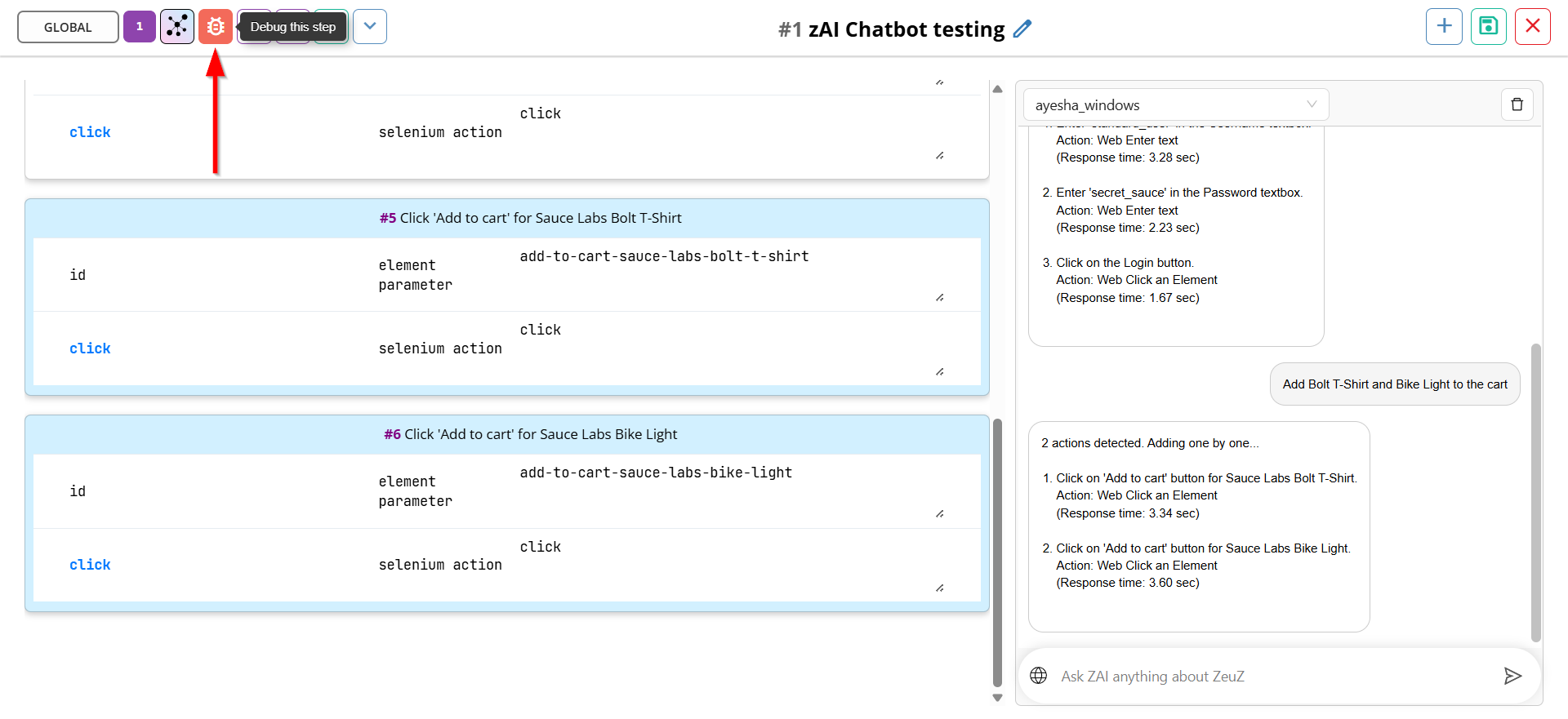The height and width of the screenshot is (719, 1568).
Task: Click the steps panel scroll down arrow
Action: click(997, 698)
